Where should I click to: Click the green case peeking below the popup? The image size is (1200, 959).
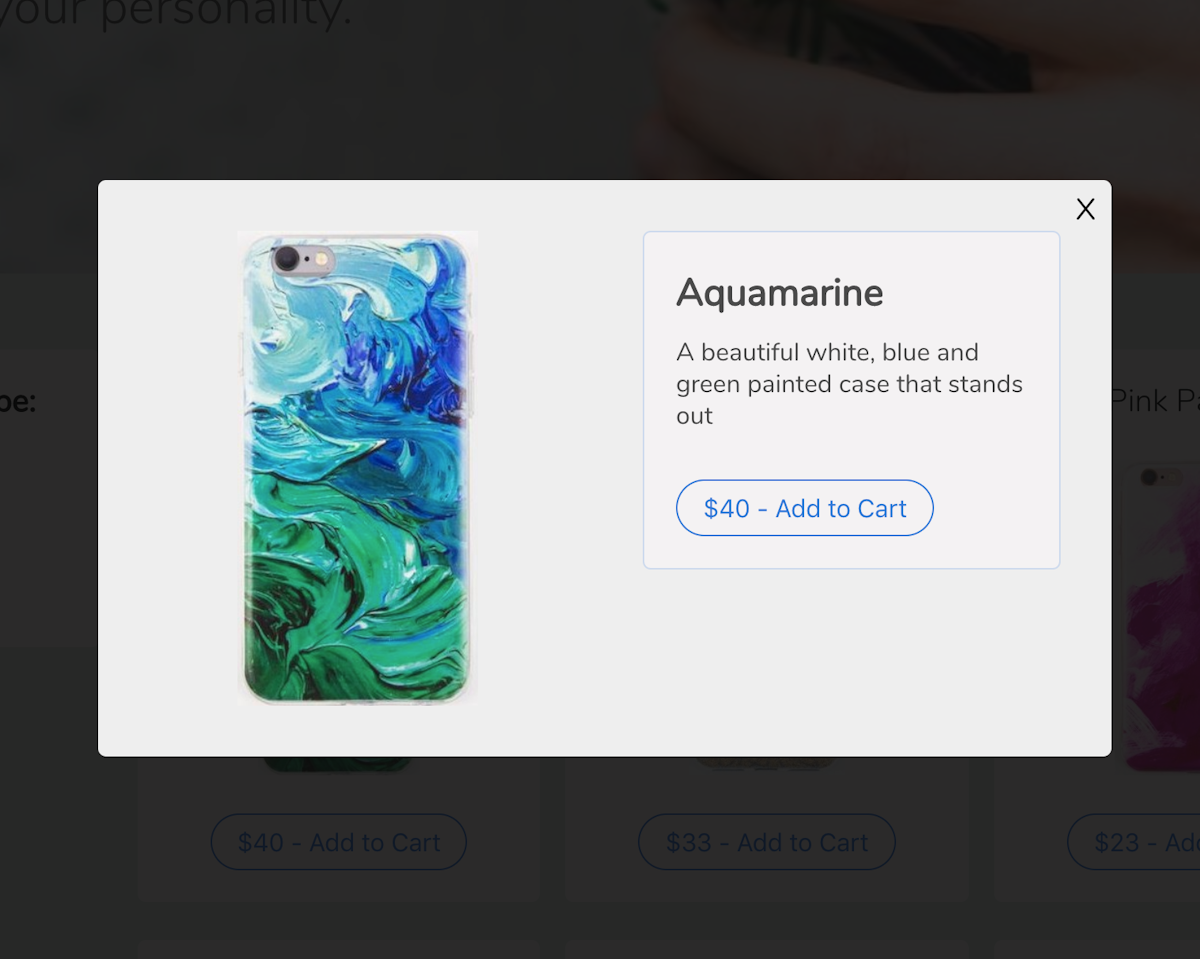[337, 764]
